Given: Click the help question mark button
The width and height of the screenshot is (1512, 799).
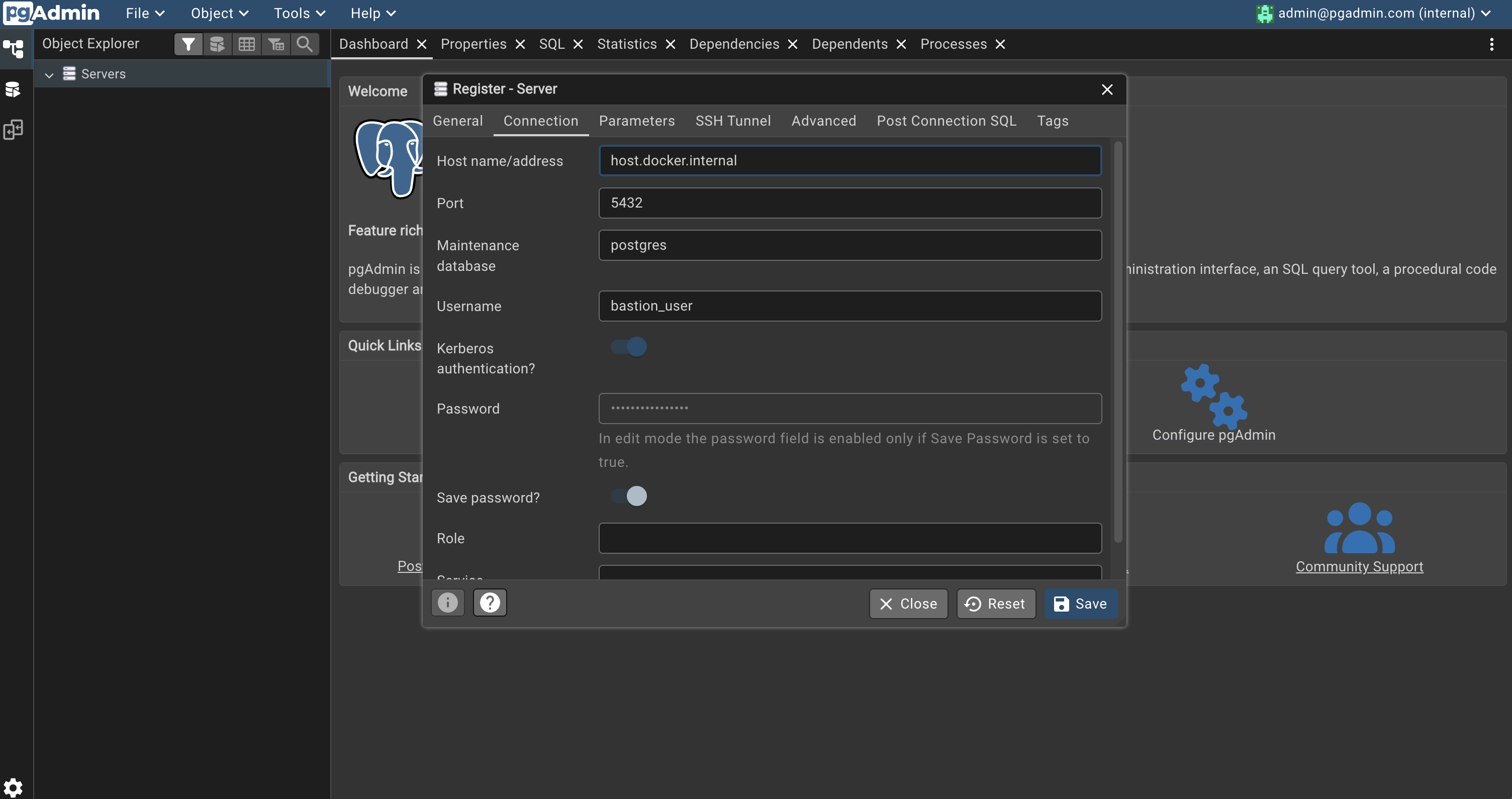Looking at the screenshot, I should click(490, 603).
